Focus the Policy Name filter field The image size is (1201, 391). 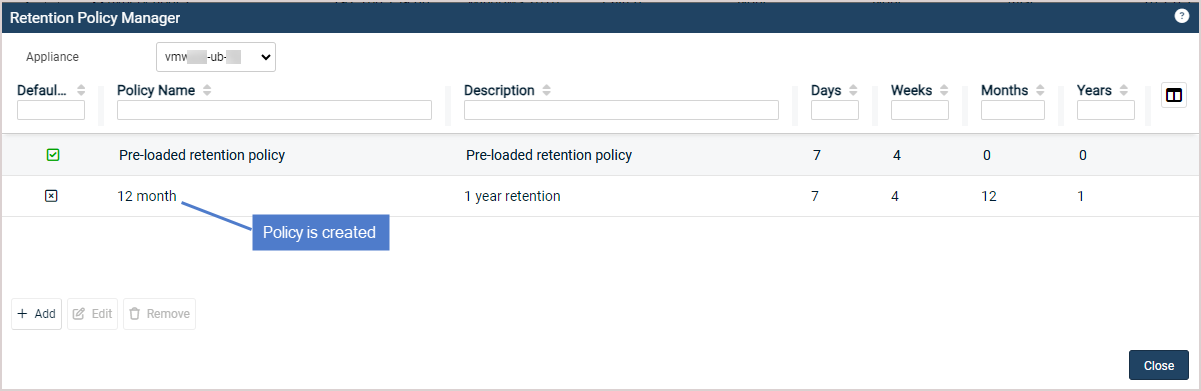pyautogui.click(x=274, y=110)
